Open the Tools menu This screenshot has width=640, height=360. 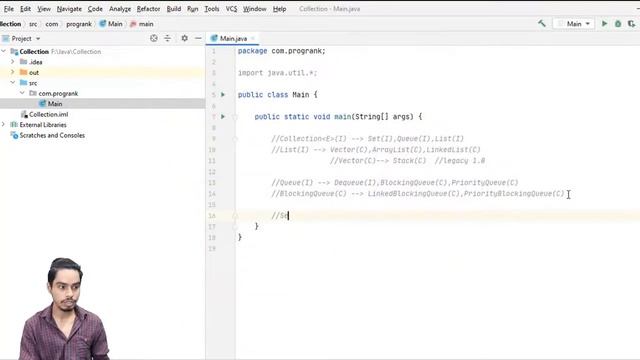[212, 9]
